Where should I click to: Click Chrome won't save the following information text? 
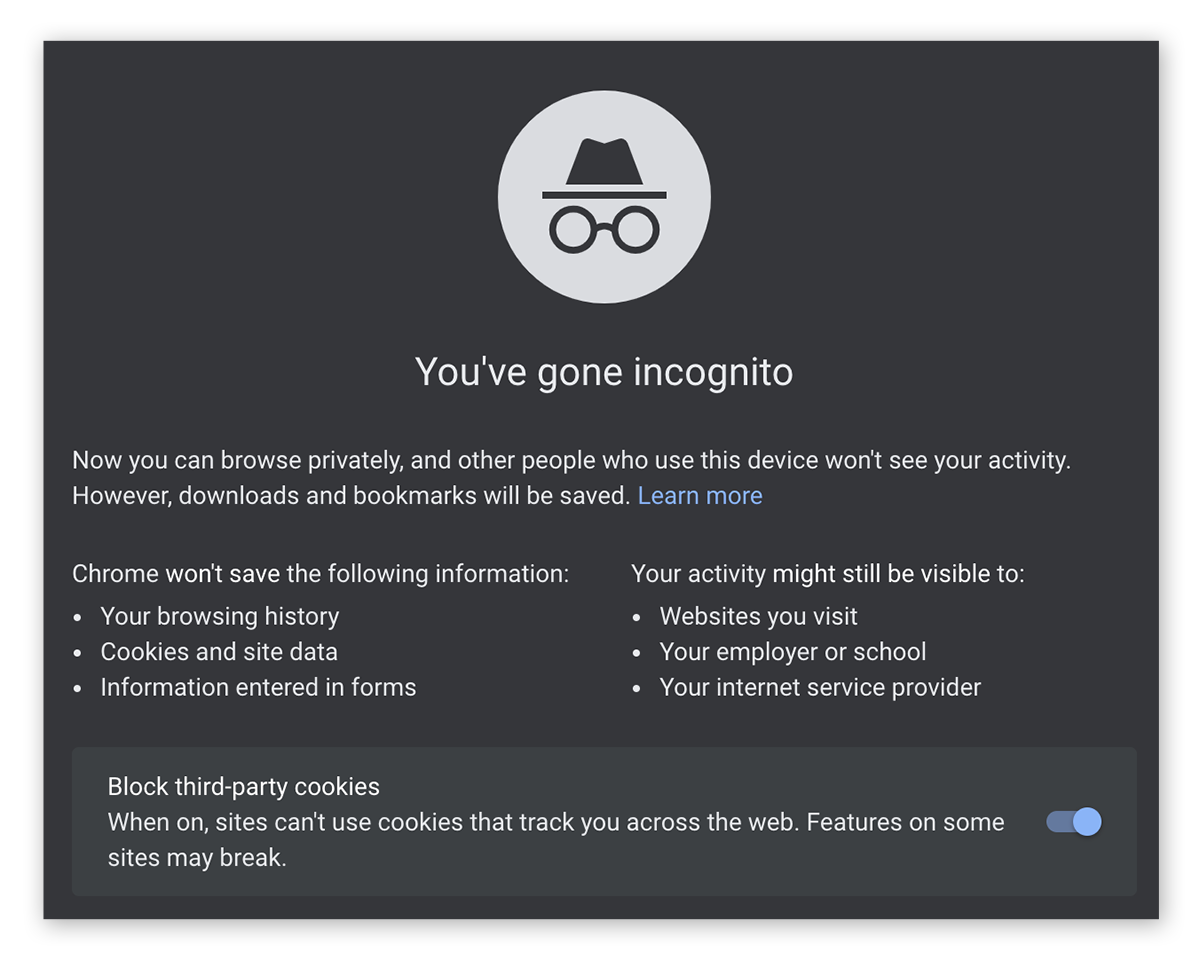[320, 573]
